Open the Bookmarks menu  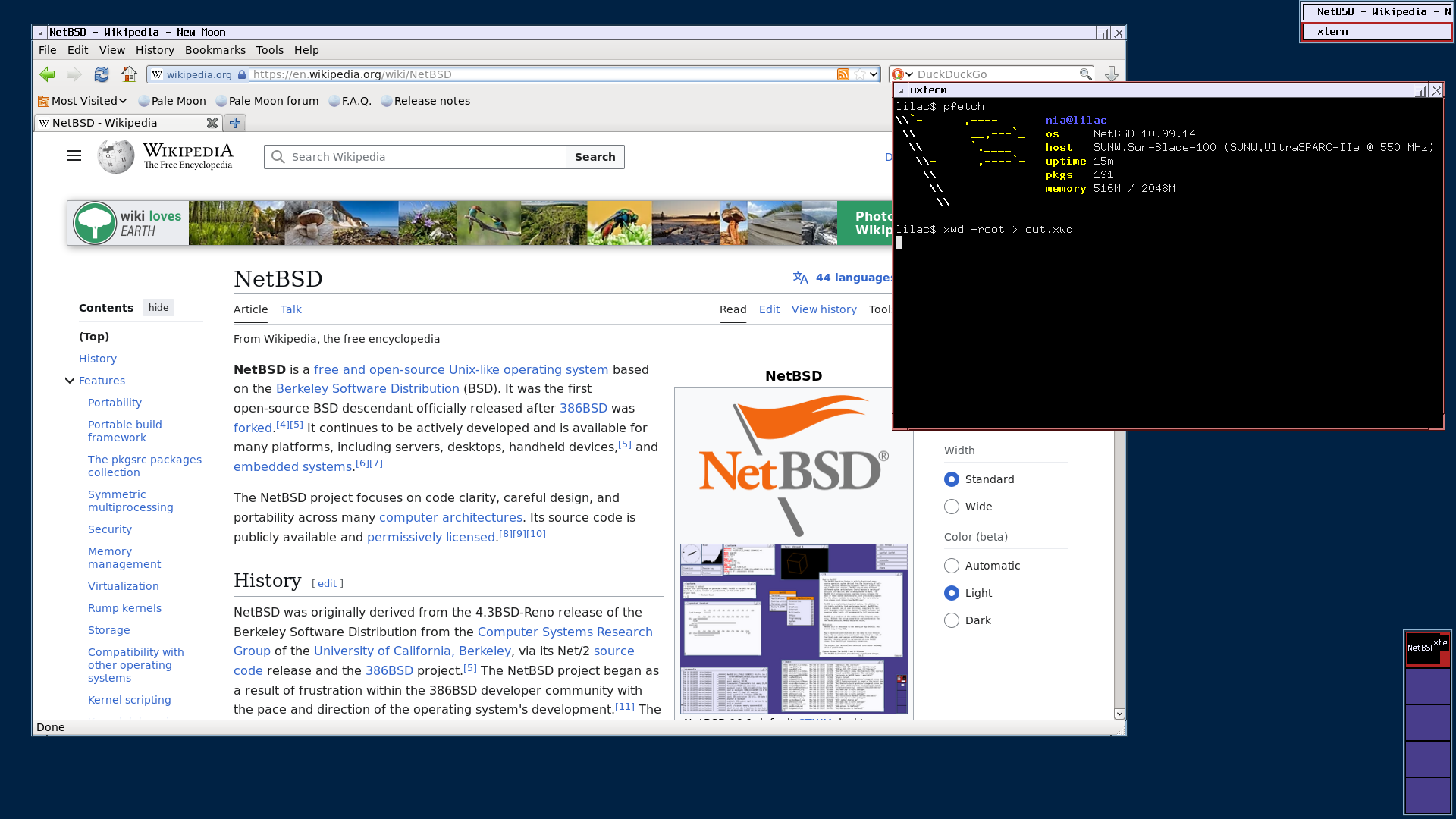tap(215, 50)
